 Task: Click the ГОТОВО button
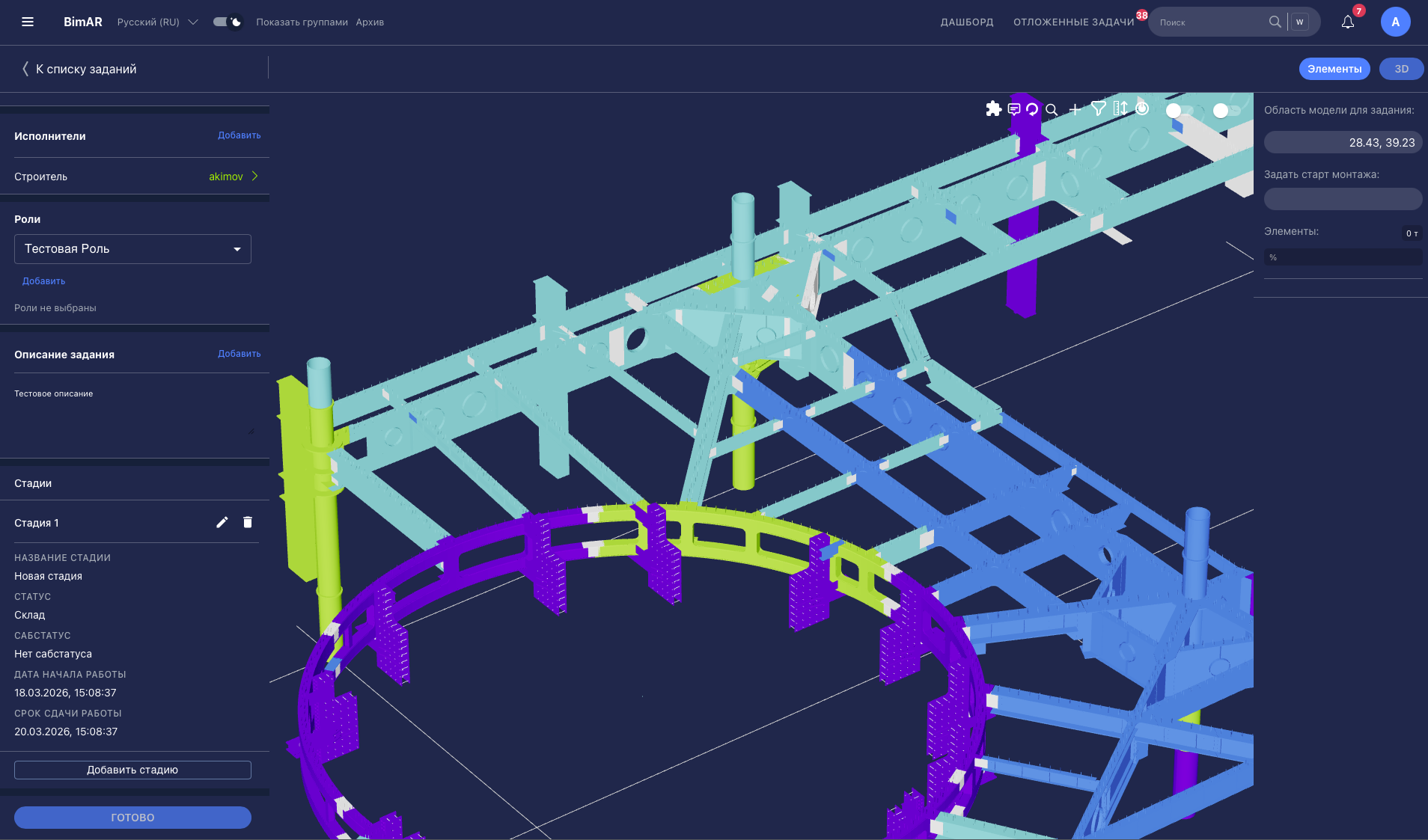[x=132, y=818]
